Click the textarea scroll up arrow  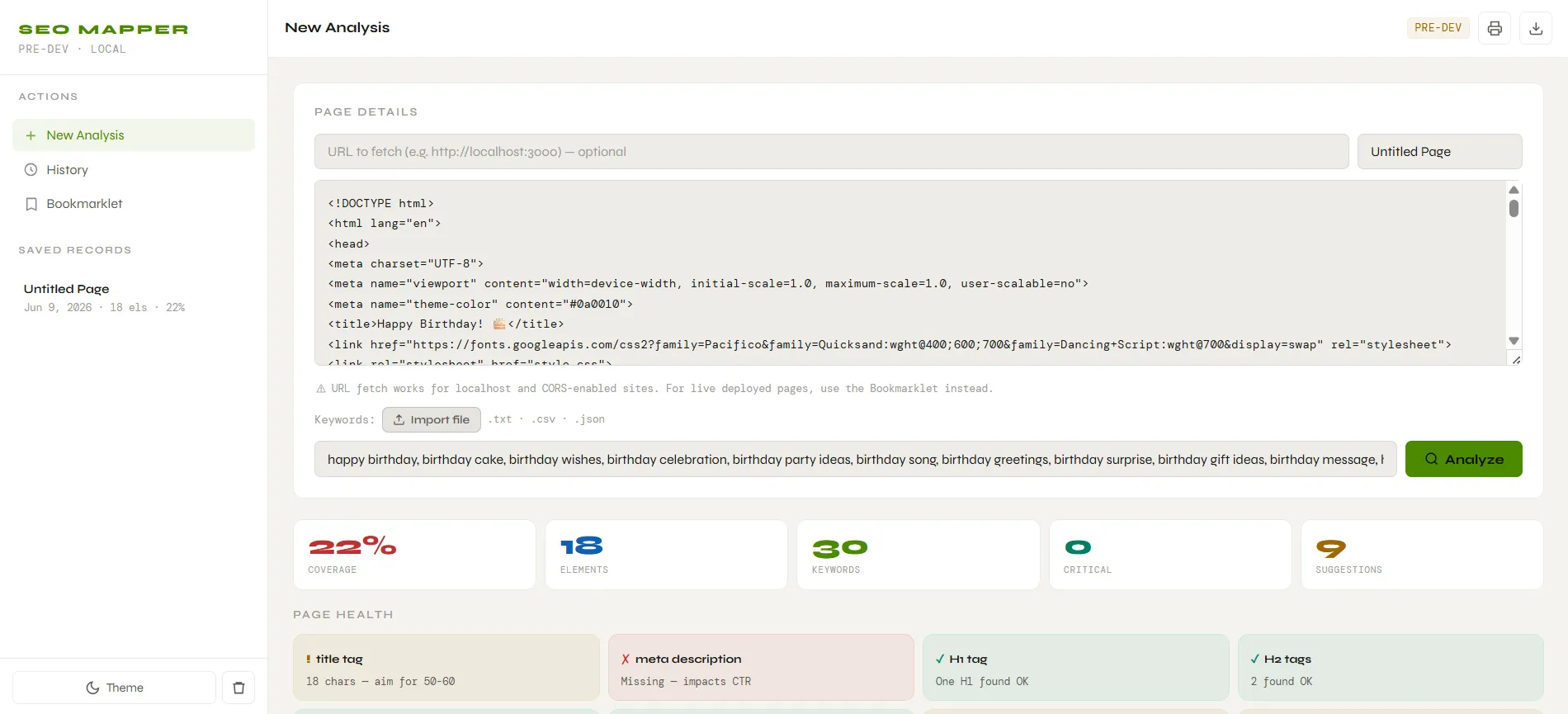tap(1514, 190)
